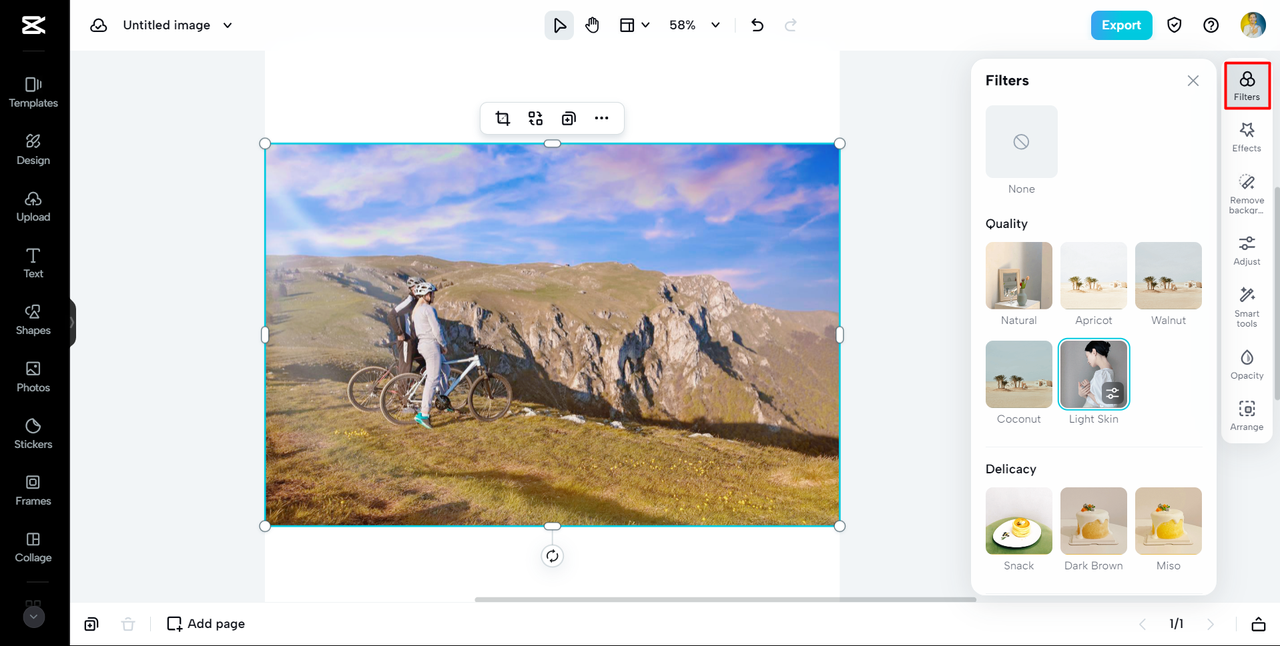Image resolution: width=1280 pixels, height=646 pixels.
Task: Go to the previous page arrow
Action: click(x=1142, y=624)
